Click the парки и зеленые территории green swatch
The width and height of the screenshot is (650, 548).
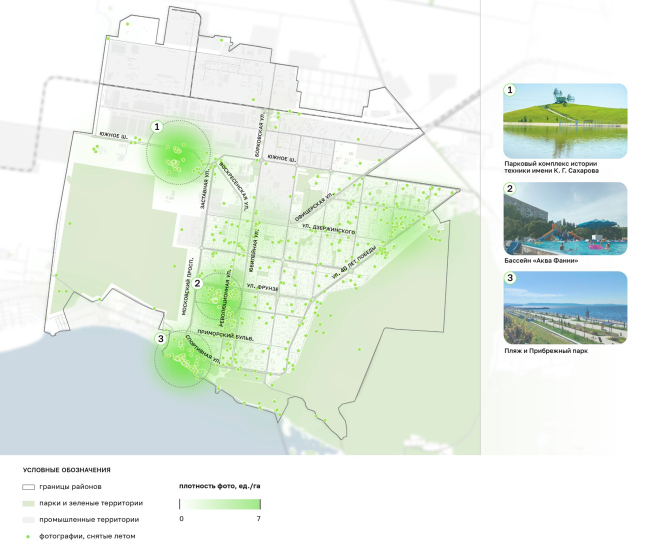[x=26, y=503]
